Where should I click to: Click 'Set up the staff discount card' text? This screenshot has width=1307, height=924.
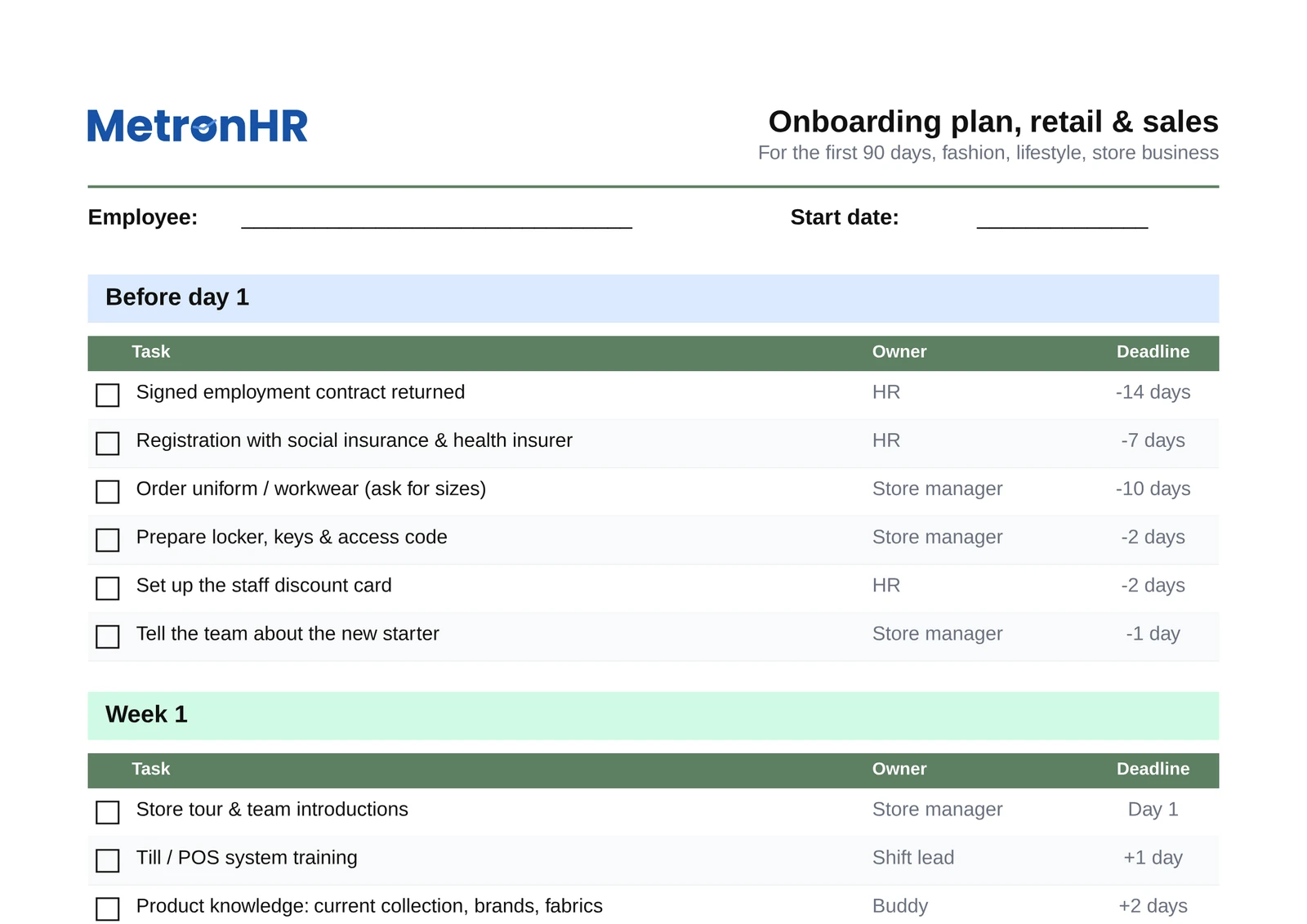click(x=264, y=586)
